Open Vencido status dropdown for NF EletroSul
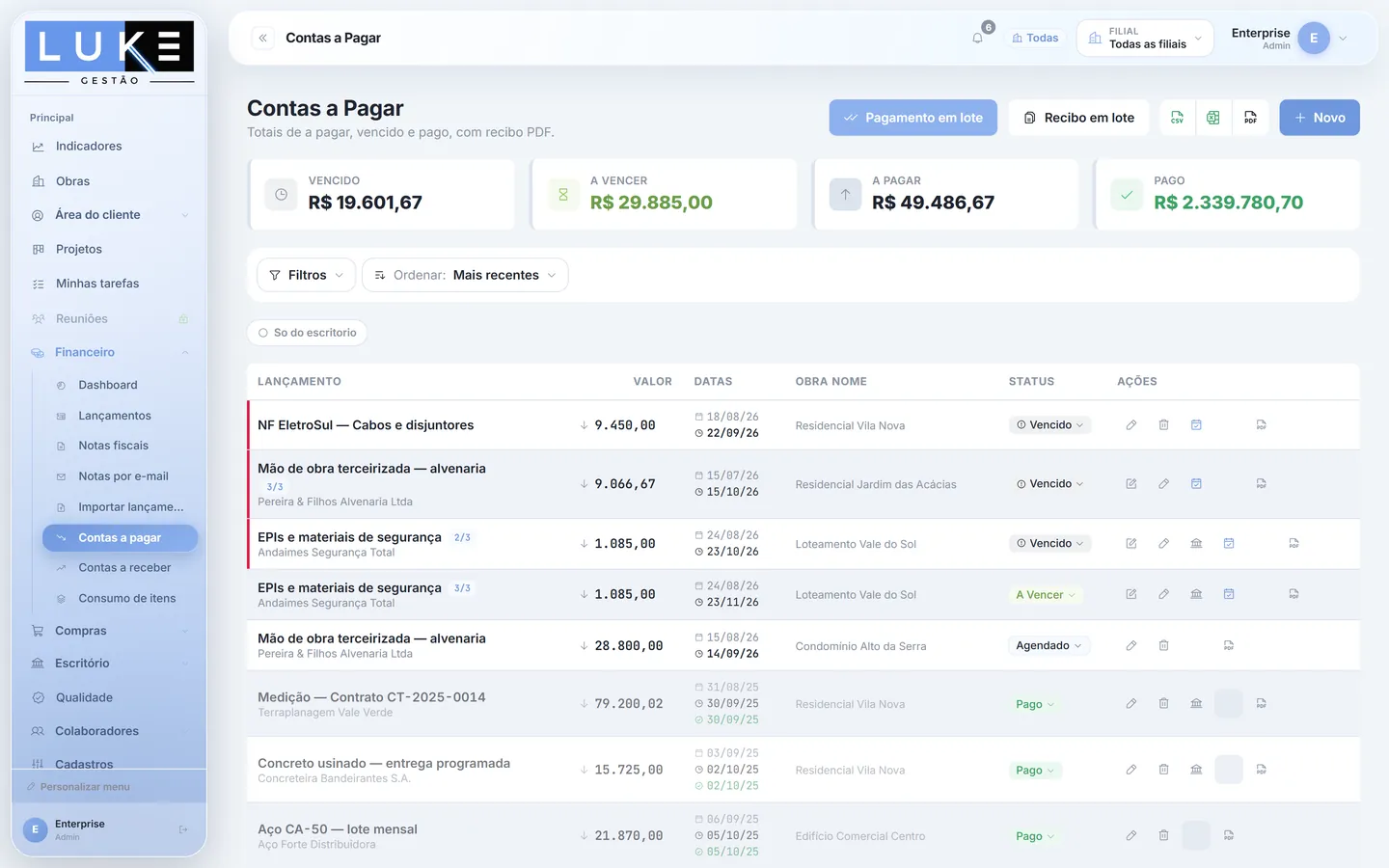 tap(1049, 425)
